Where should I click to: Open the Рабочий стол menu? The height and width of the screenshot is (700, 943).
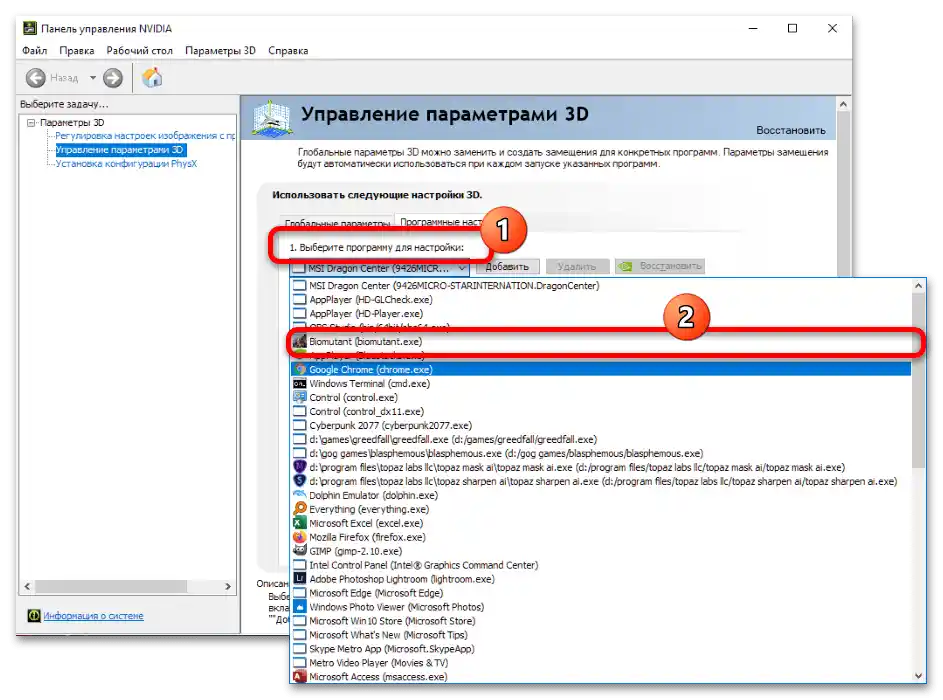[x=140, y=51]
